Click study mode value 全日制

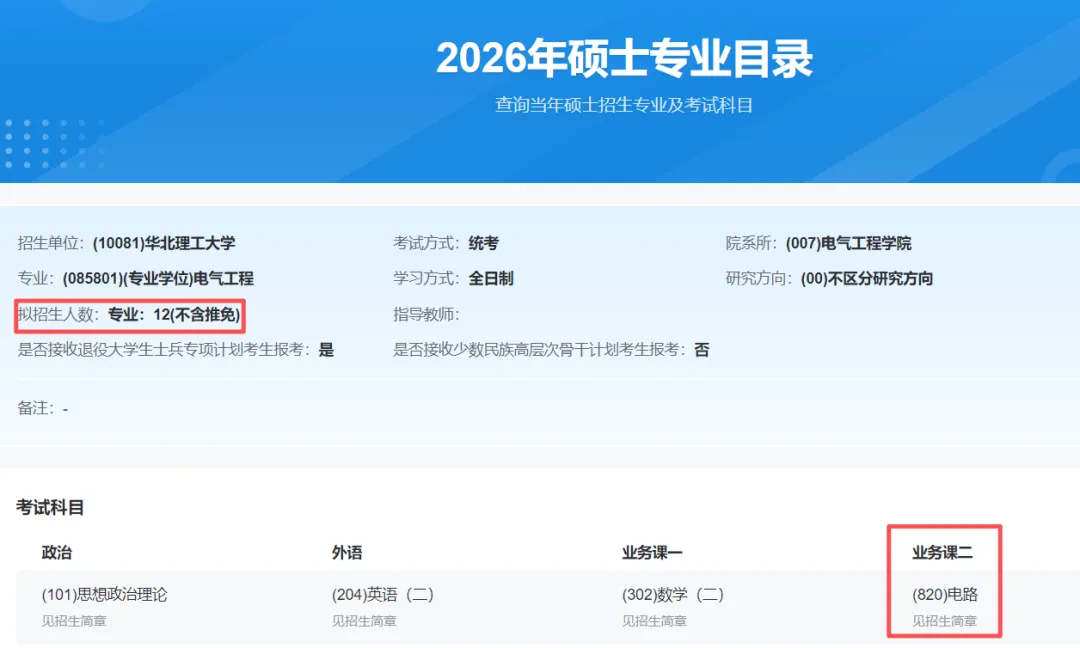(x=490, y=278)
